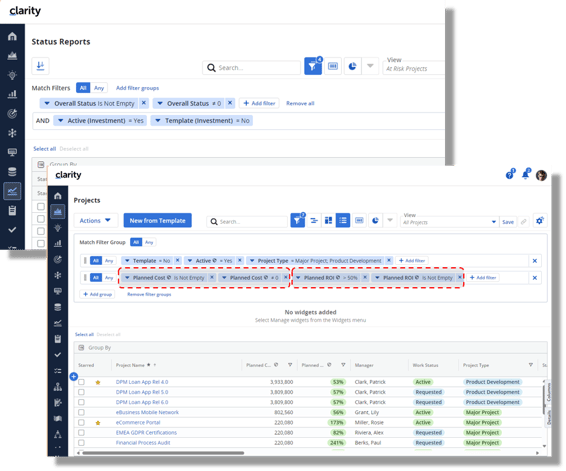Image resolution: width=566 pixels, height=471 pixels.
Task: Select grid layout icon in Projects toolbar
Action: (x=343, y=220)
